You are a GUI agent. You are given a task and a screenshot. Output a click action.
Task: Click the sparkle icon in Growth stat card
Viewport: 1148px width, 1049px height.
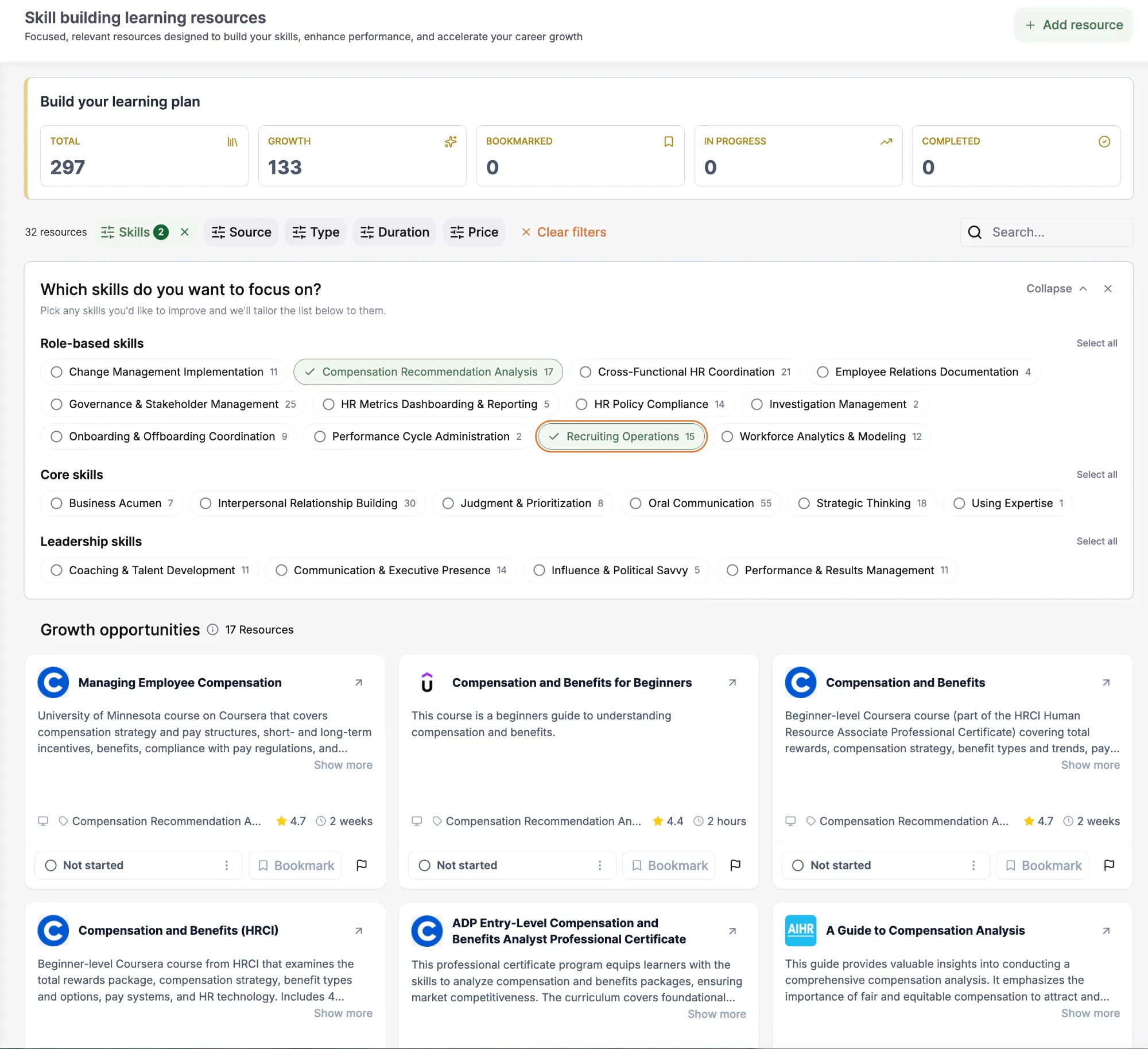451,141
